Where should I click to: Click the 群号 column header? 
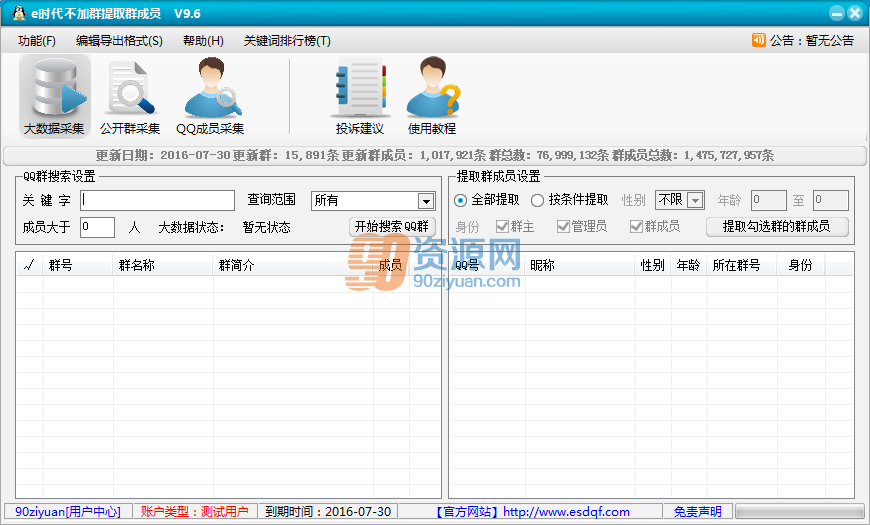point(78,265)
